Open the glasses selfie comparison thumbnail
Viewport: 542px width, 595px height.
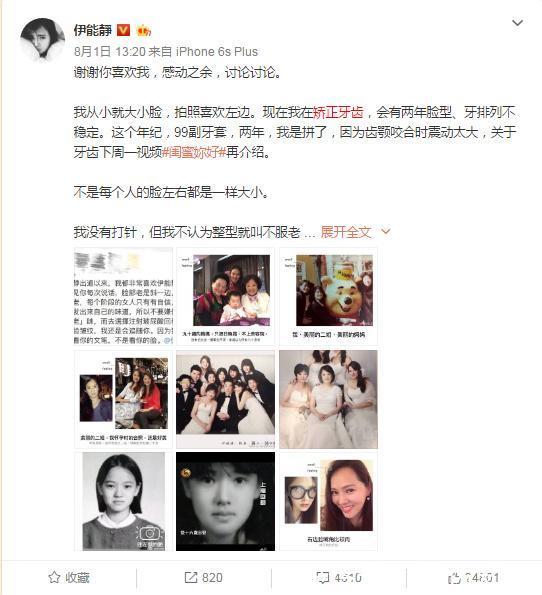329,502
